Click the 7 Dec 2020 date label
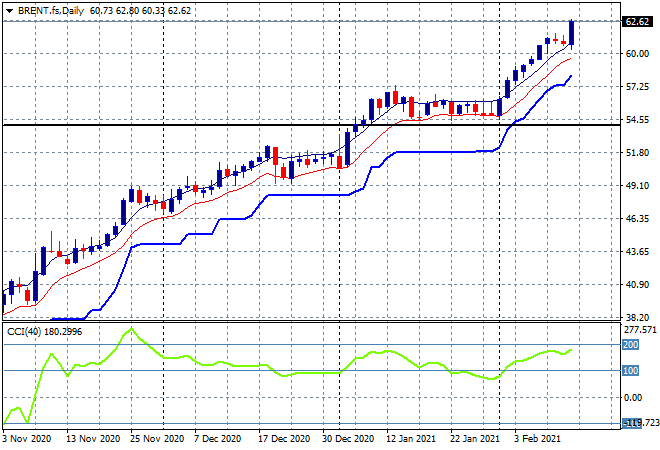Viewport: 660px width, 450px height. click(x=217, y=439)
